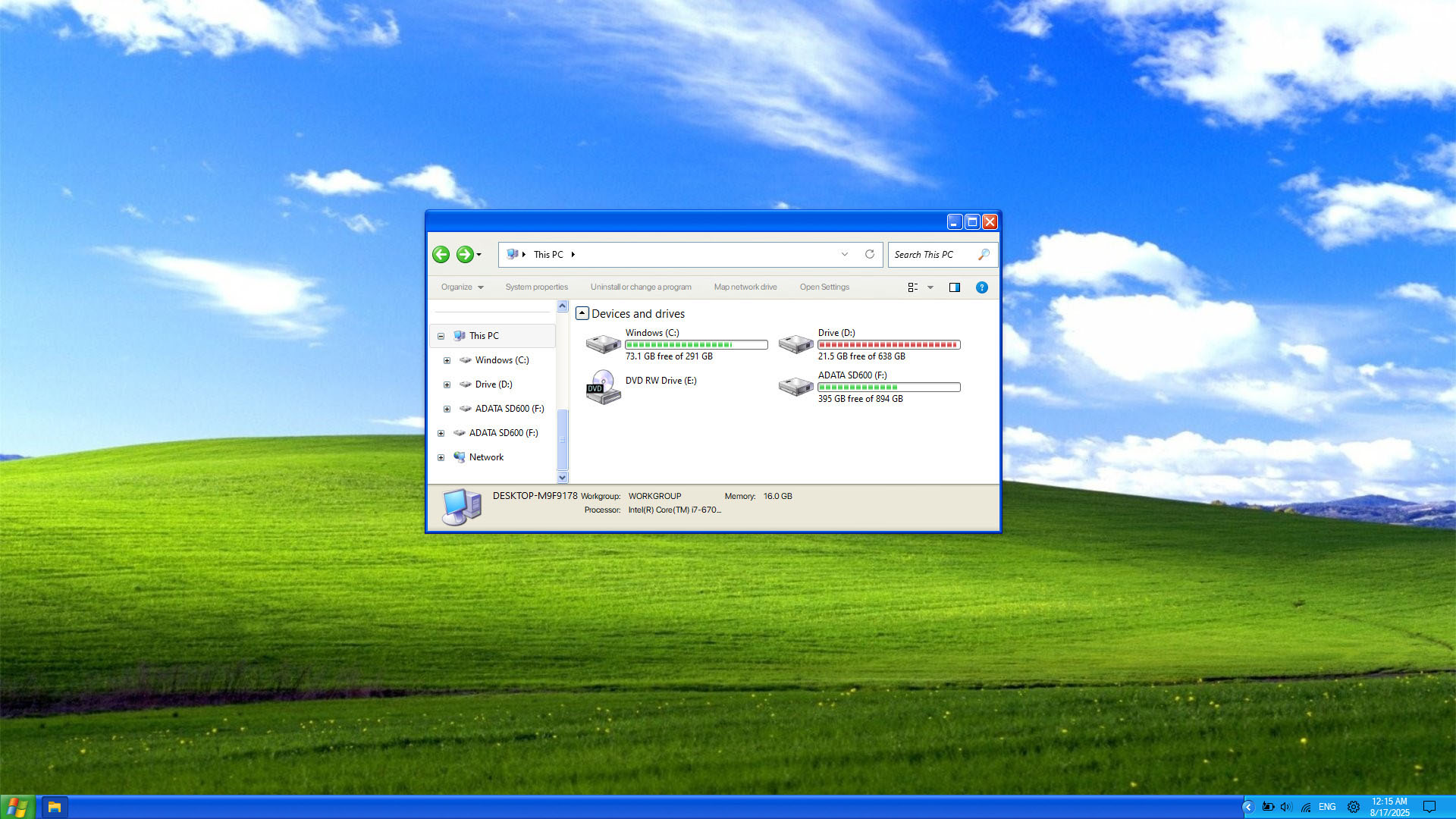Open the Windows (C:) drive
This screenshot has width=1456, height=819.
click(603, 344)
